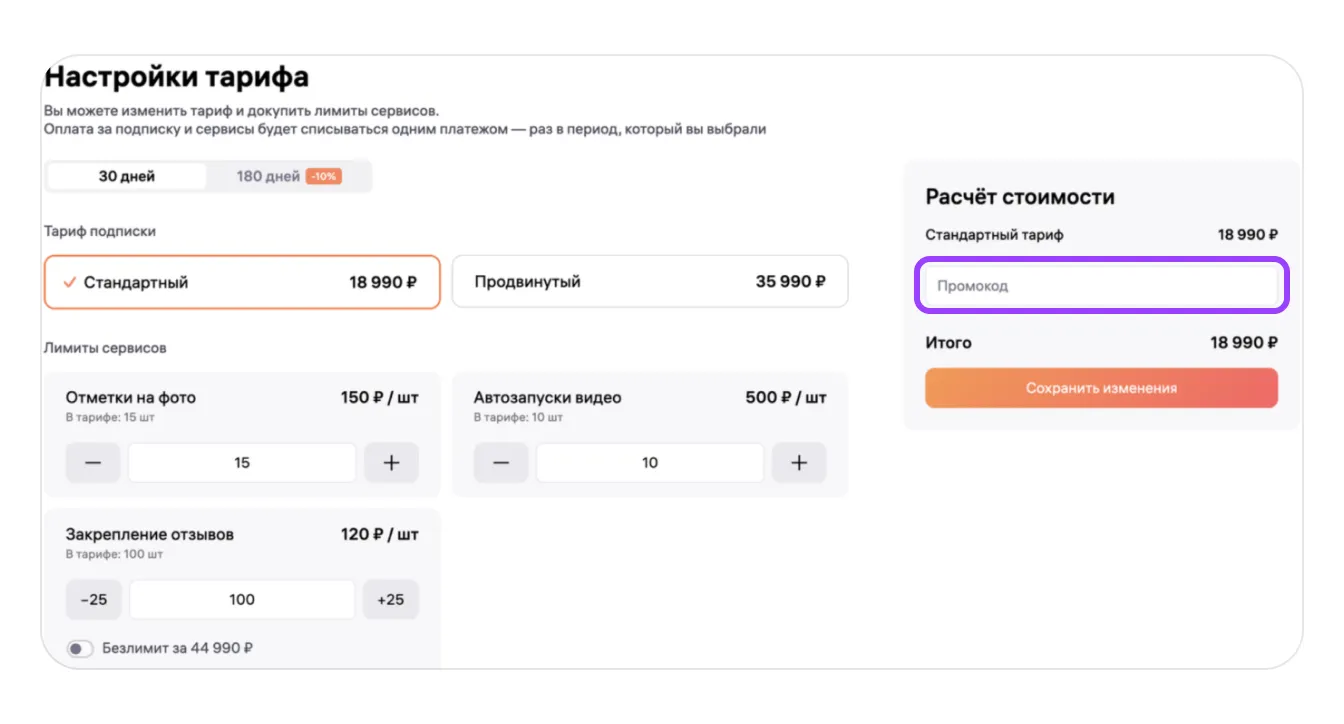This screenshot has width=1344, height=724.
Task: Click the Итого total price 18 990 ₽
Action: (1243, 343)
